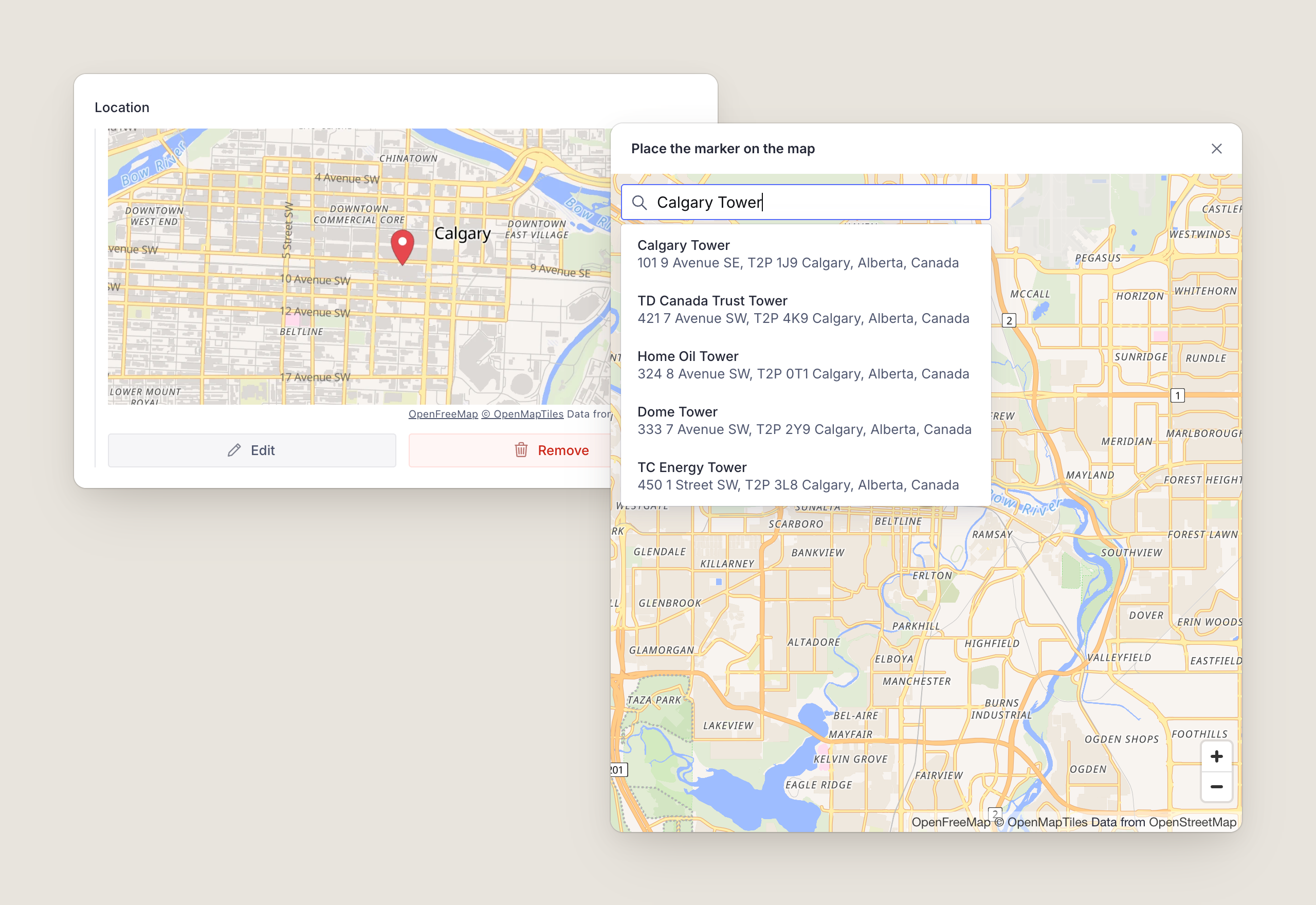Click the BELTLINE label on location map
Image resolution: width=1316 pixels, height=905 pixels.
click(x=302, y=332)
